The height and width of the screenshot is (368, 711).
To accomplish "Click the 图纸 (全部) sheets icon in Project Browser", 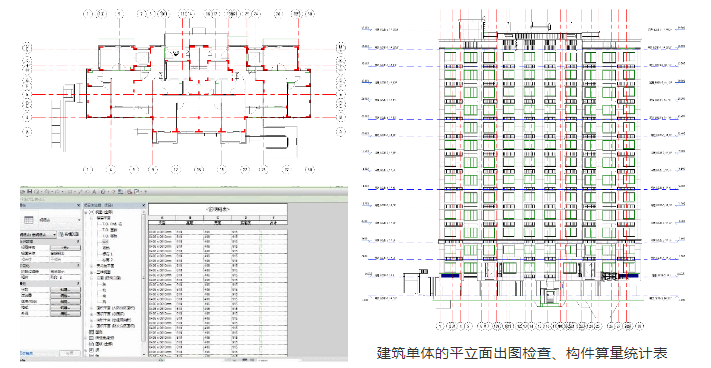I will point(91,344).
